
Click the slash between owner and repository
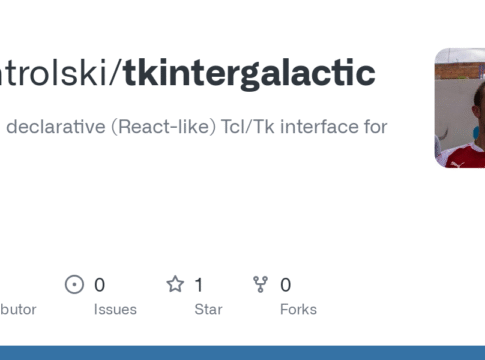coord(115,73)
